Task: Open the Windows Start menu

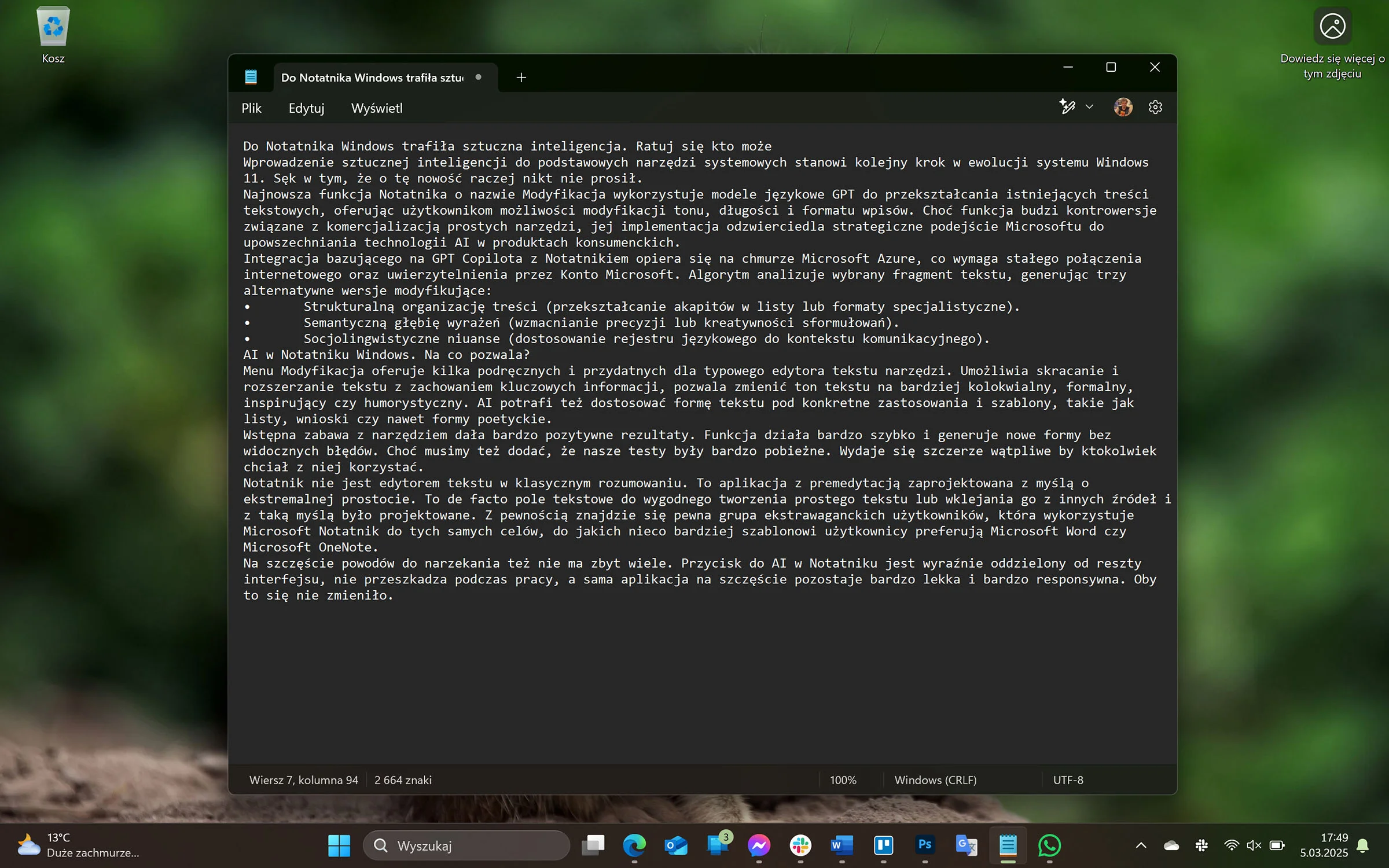Action: click(x=339, y=845)
